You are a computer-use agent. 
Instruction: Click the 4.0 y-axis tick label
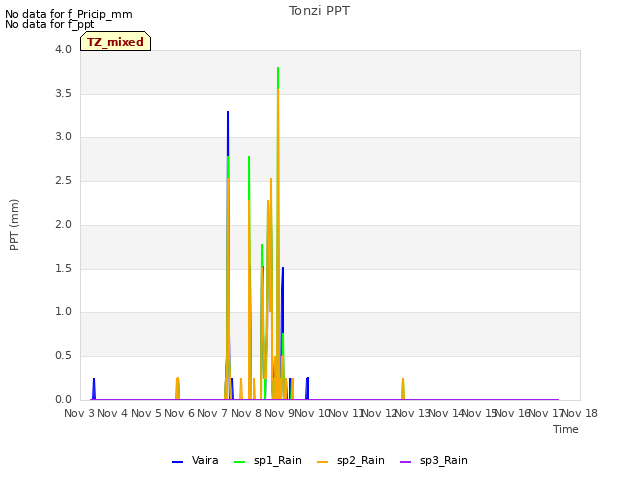[63, 49]
